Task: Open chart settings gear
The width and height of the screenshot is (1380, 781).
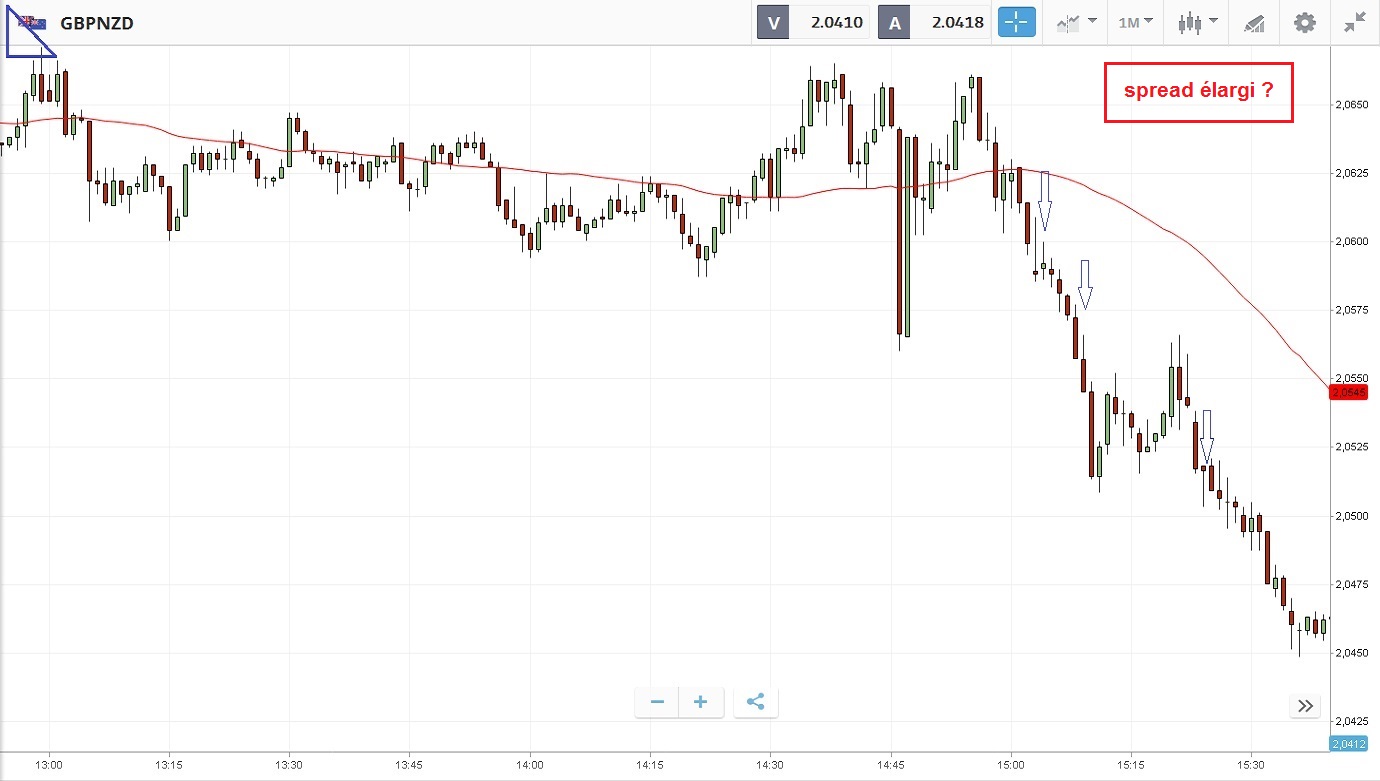Action: click(x=1304, y=22)
